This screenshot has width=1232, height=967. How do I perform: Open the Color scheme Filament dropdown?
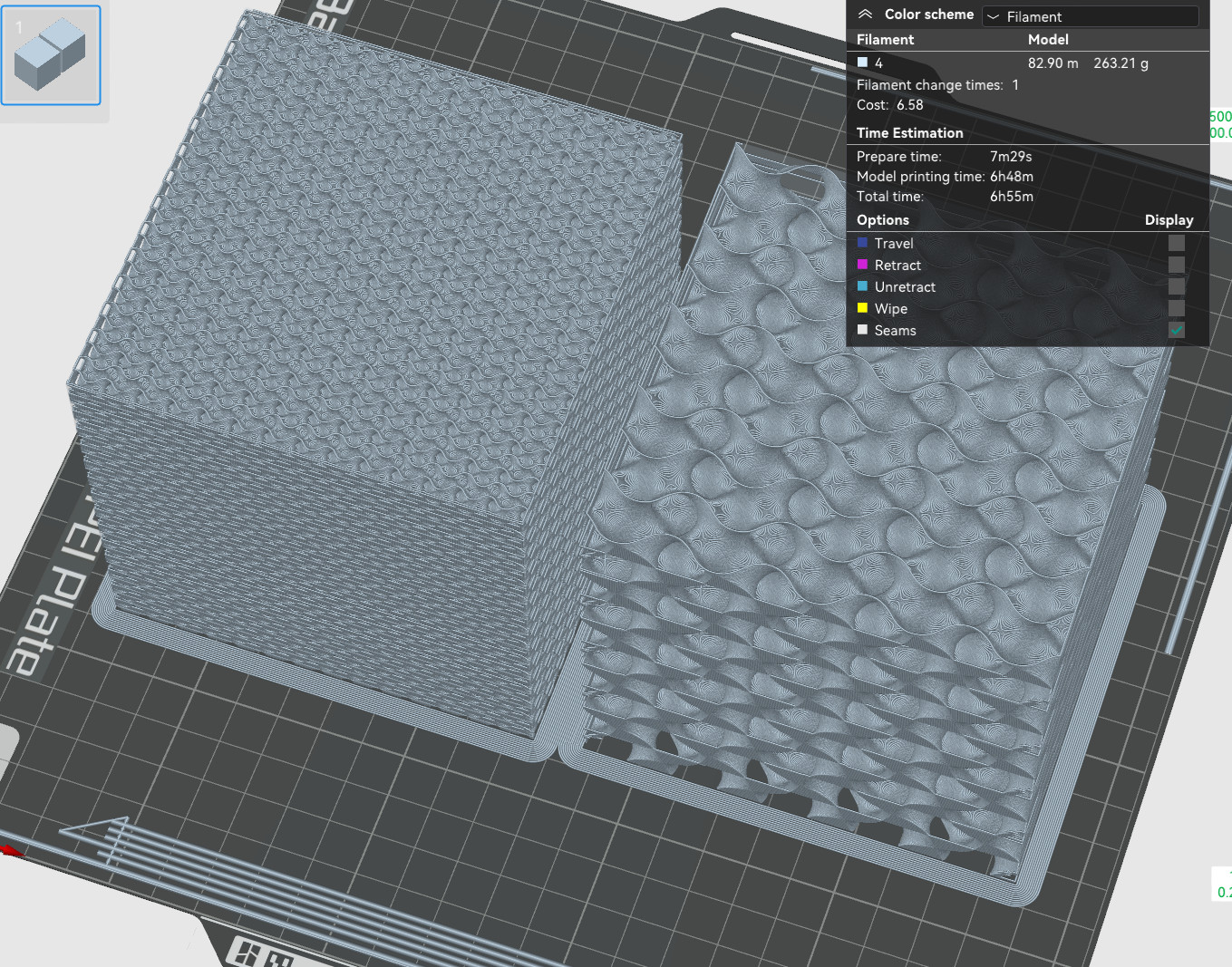pos(1091,16)
